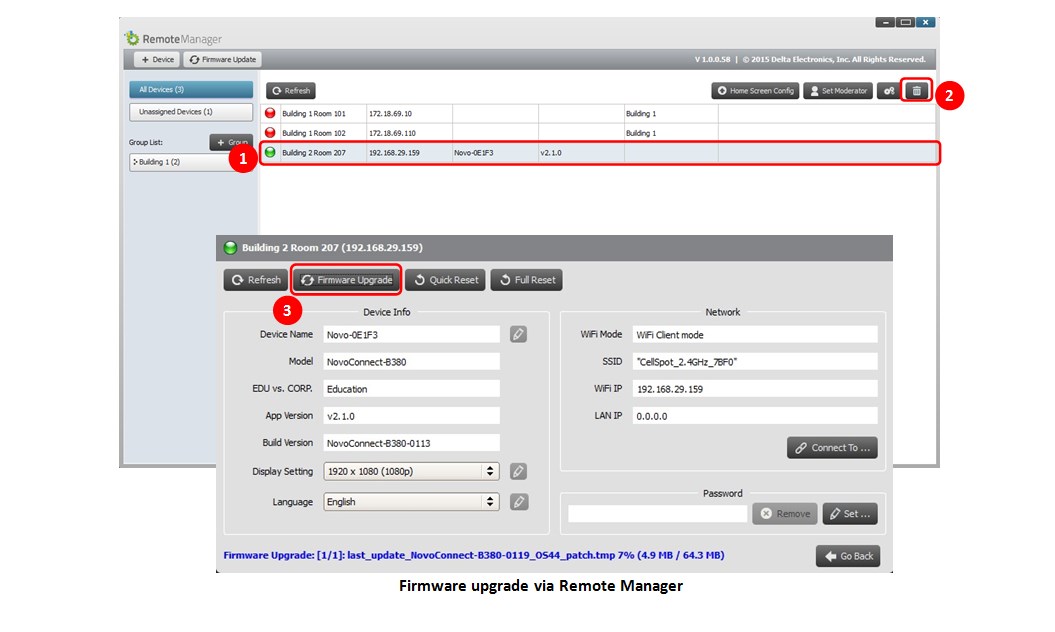Click Model field NovoConnect-B380
Screen dimensions: 1055x632
coord(411,361)
